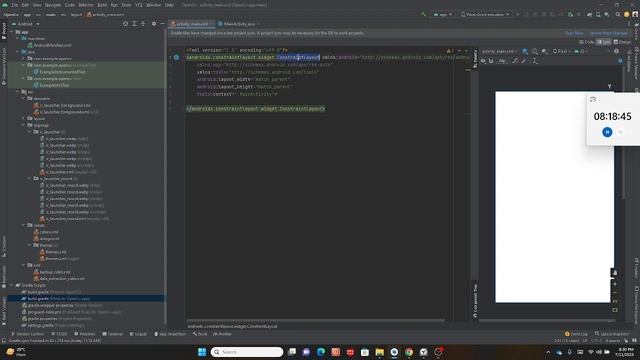This screenshot has height=360, width=640.
Task: Collapse the ic_launcher_round folder
Action: [29, 178]
